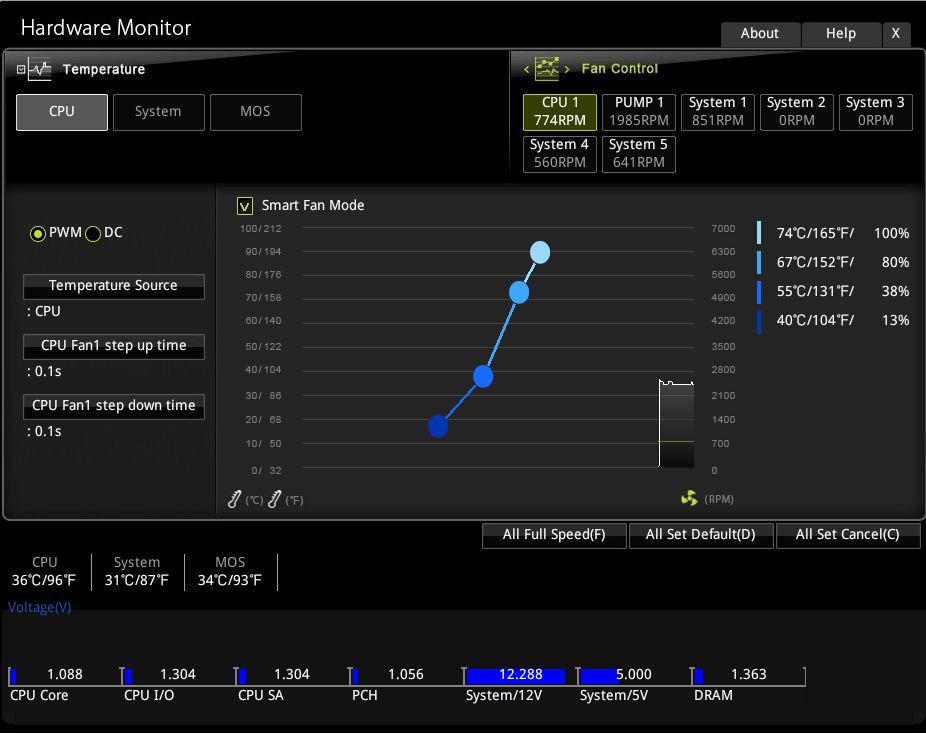Click the Celsius thermometer icon
The height and width of the screenshot is (734, 926).
235,498
